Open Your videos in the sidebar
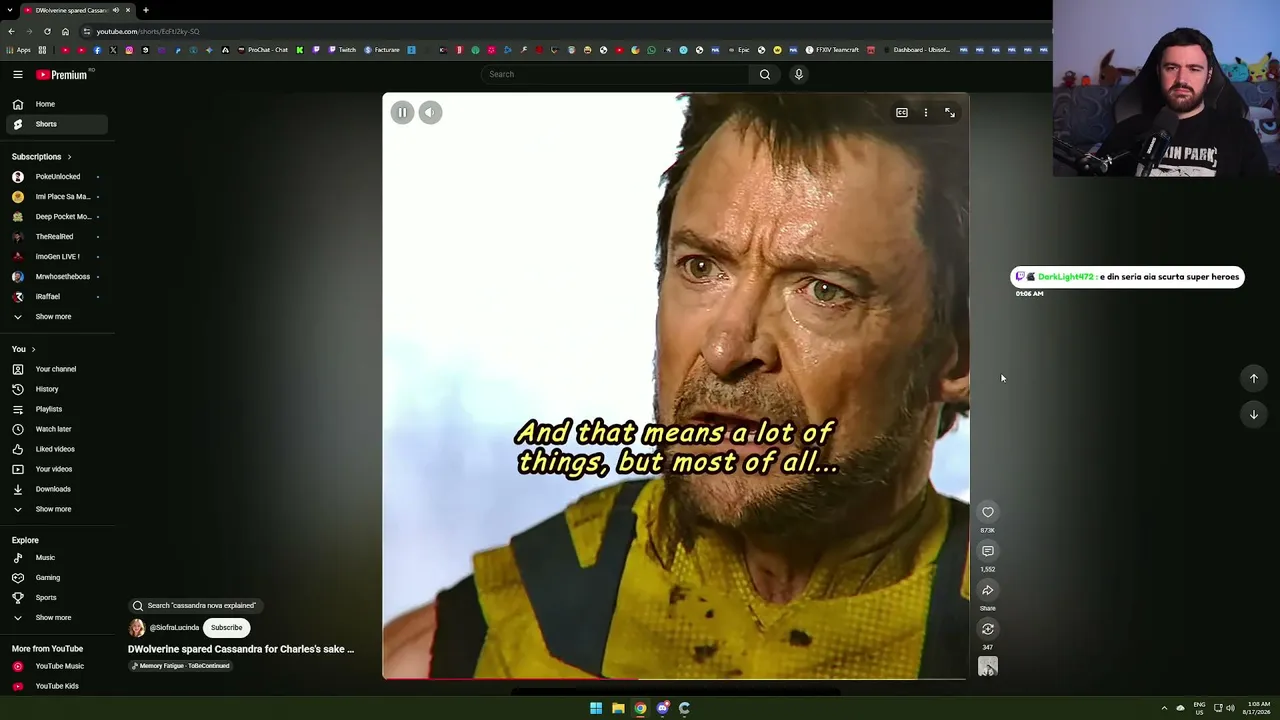Screen dimensions: 1280x720 56,469
